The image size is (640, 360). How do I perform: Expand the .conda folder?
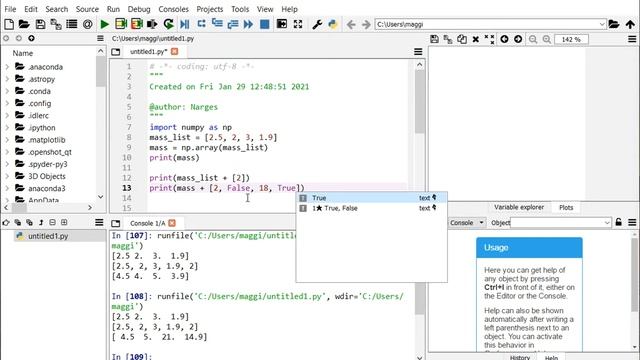coord(7,91)
